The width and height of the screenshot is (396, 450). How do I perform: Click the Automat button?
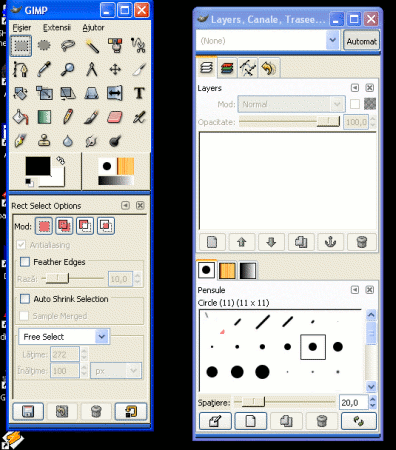pos(361,41)
